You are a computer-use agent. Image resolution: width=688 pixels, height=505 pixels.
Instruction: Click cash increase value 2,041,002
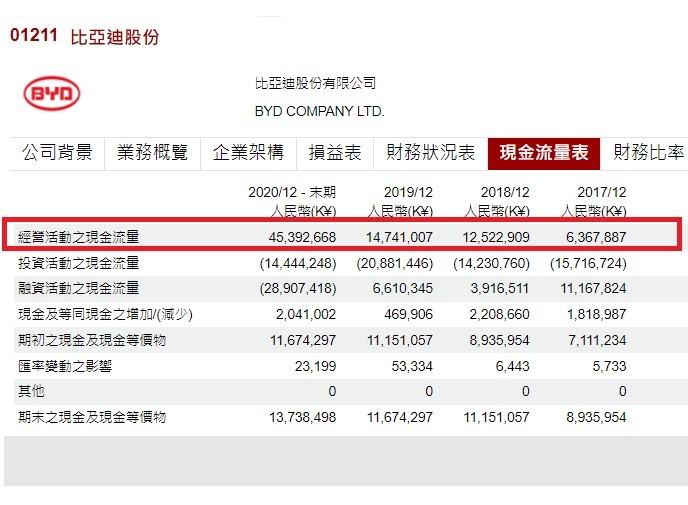pyautogui.click(x=306, y=315)
